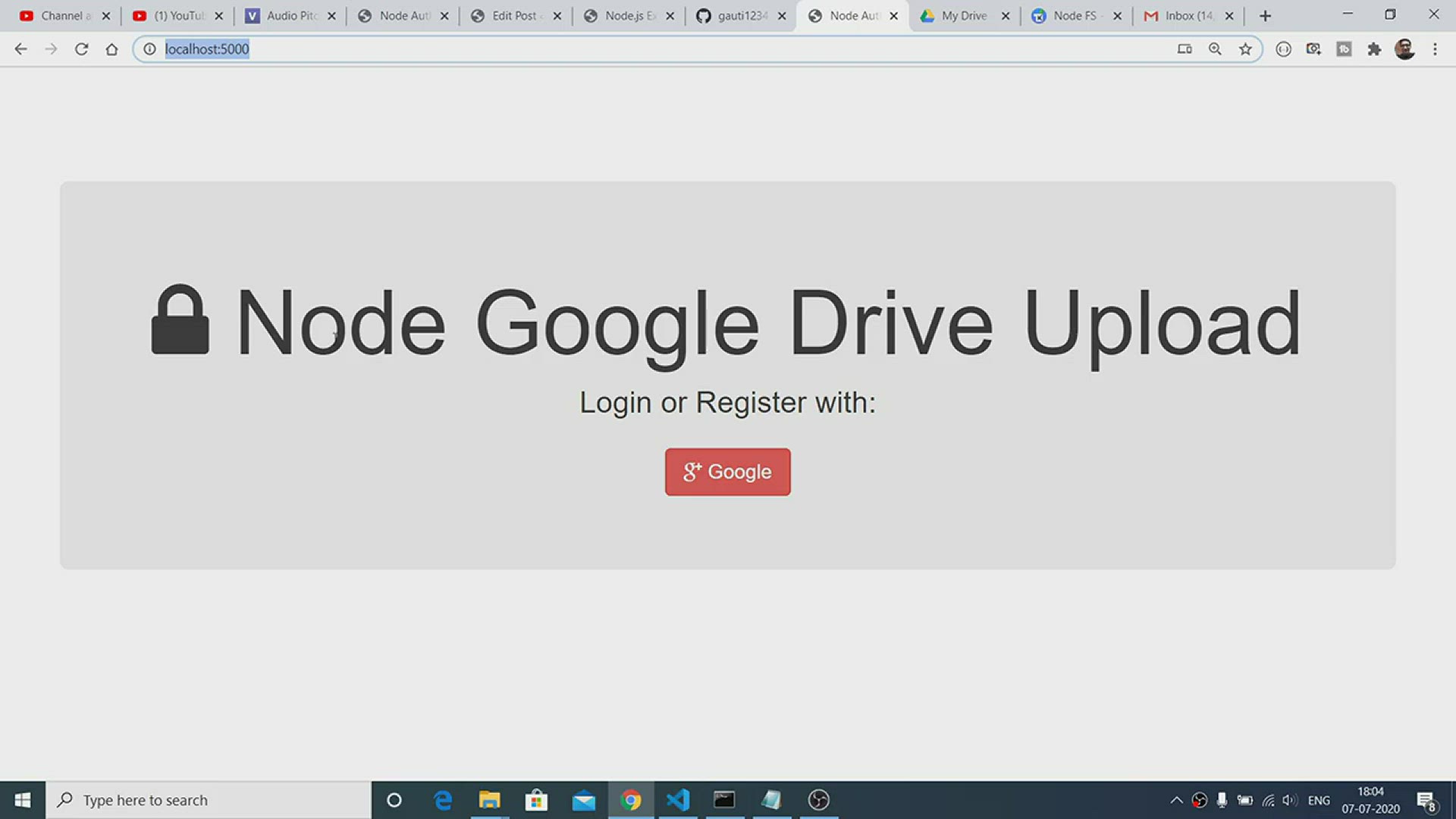Open the Wi-Fi network tray icon
The width and height of the screenshot is (1456, 819).
[1268, 800]
